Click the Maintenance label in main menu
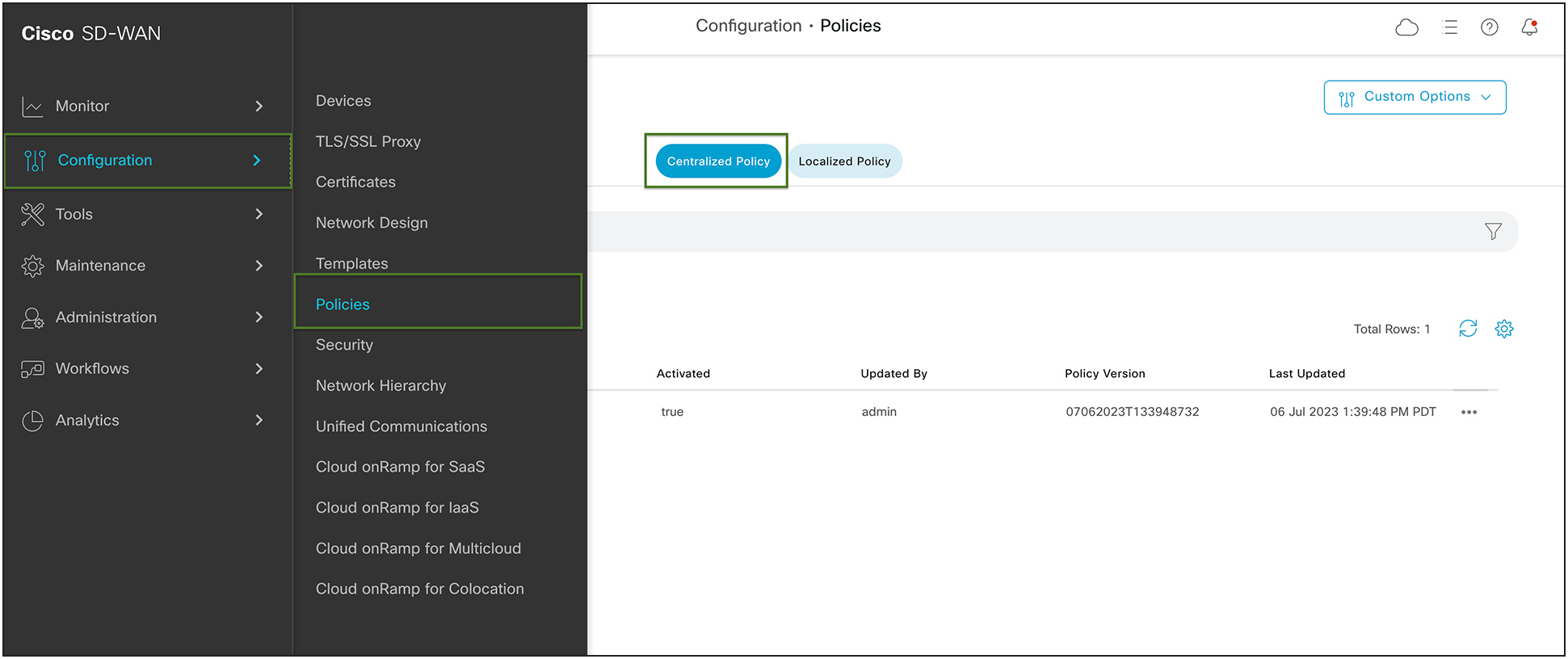The height and width of the screenshot is (659, 1568). point(101,266)
